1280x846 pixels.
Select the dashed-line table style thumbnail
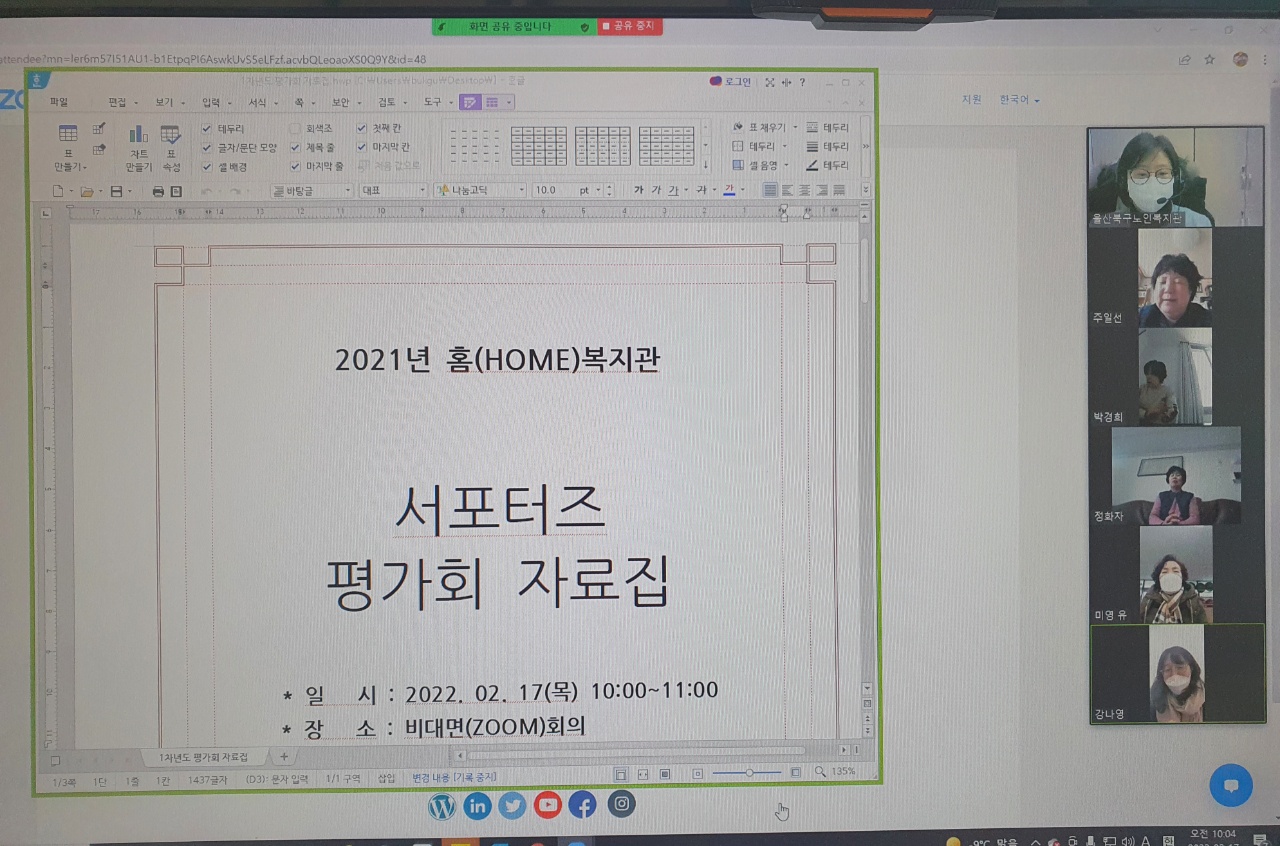tap(474, 146)
